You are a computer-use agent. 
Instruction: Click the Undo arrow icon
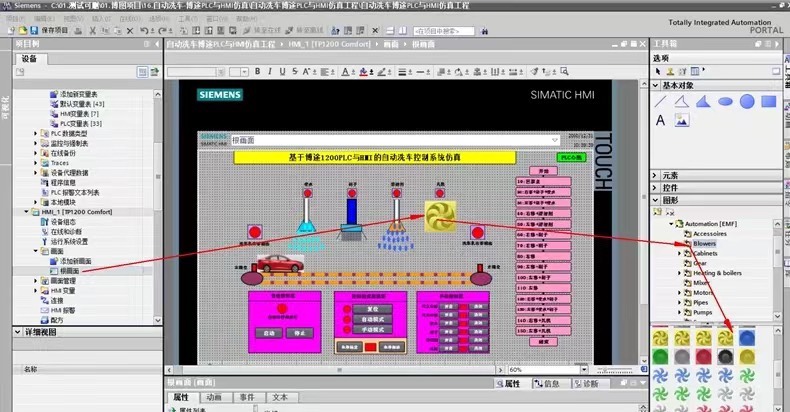144,31
